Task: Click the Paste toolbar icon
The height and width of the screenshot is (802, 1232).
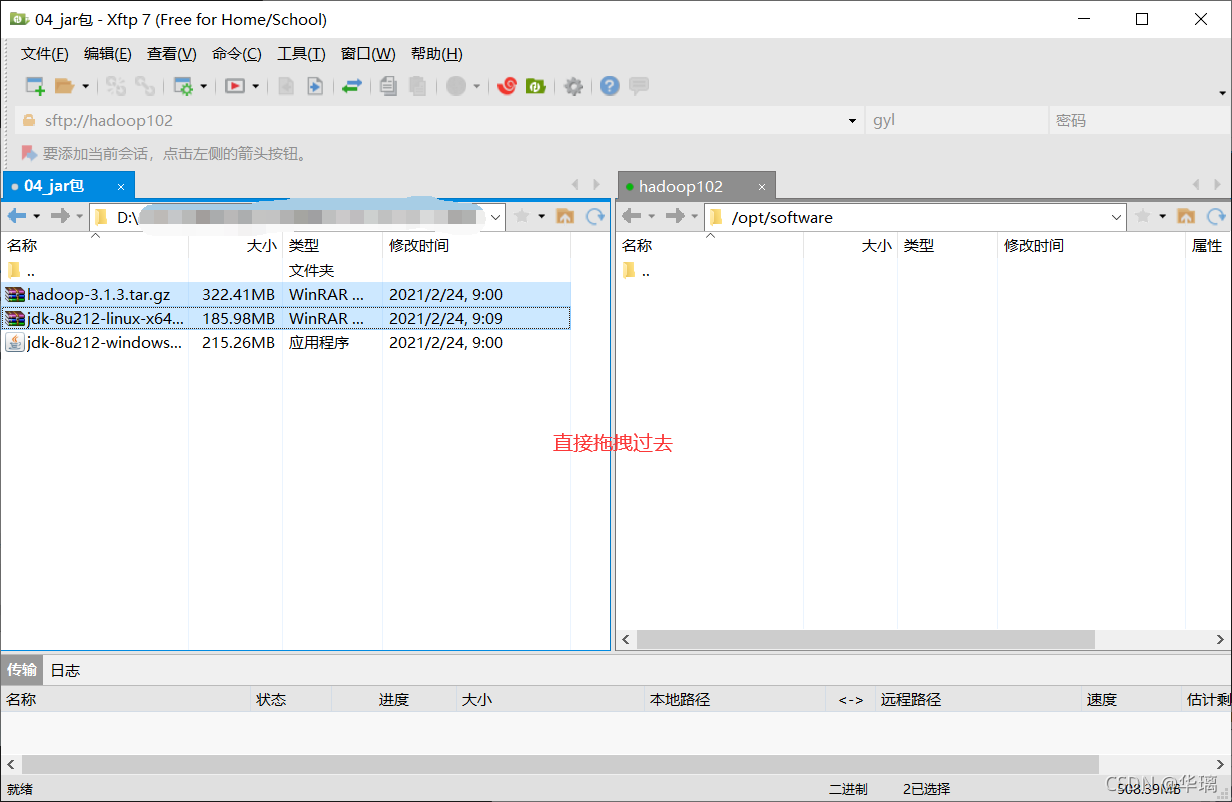Action: pos(417,86)
